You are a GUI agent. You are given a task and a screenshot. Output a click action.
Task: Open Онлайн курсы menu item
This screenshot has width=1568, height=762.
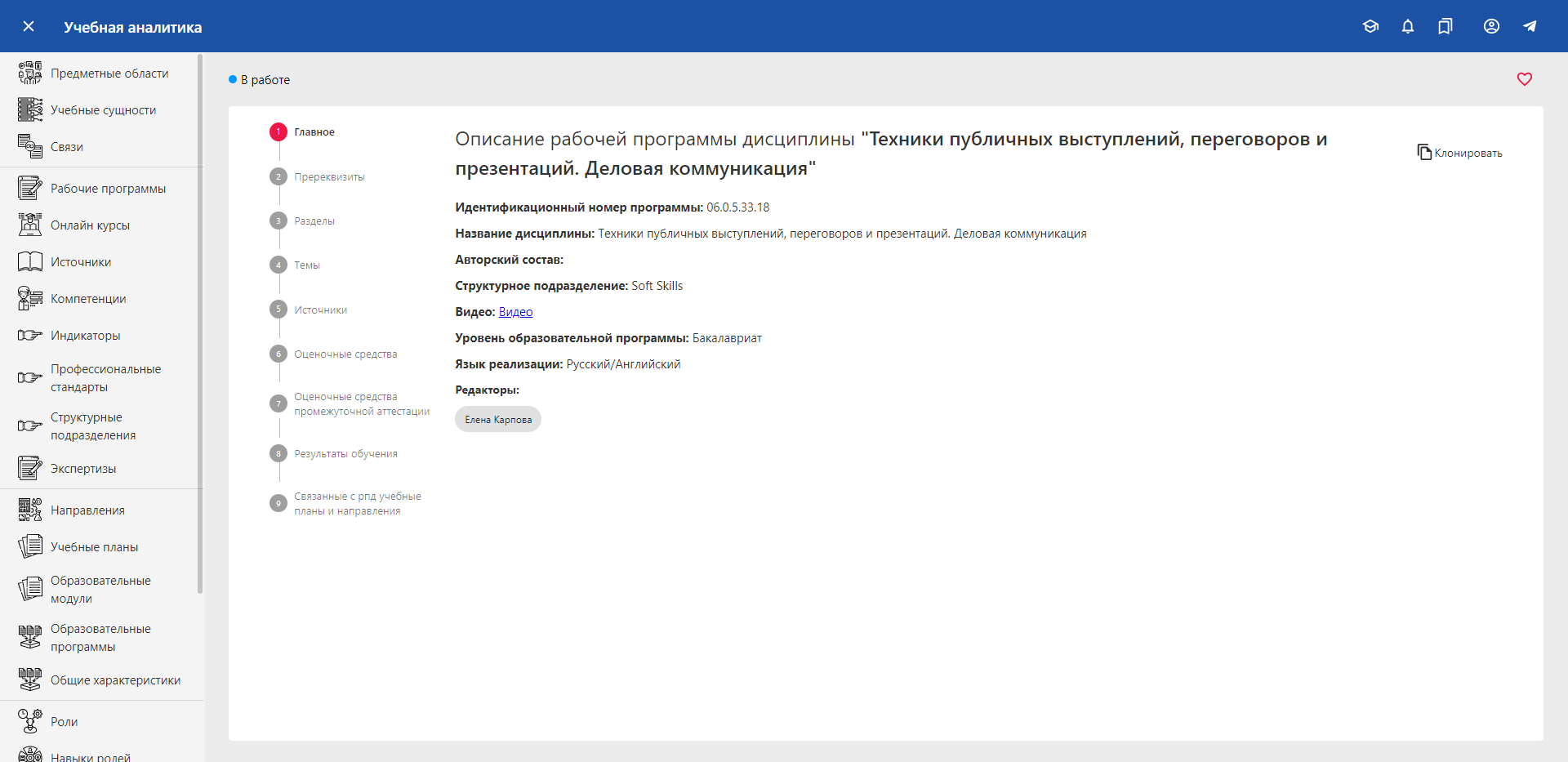coord(102,225)
